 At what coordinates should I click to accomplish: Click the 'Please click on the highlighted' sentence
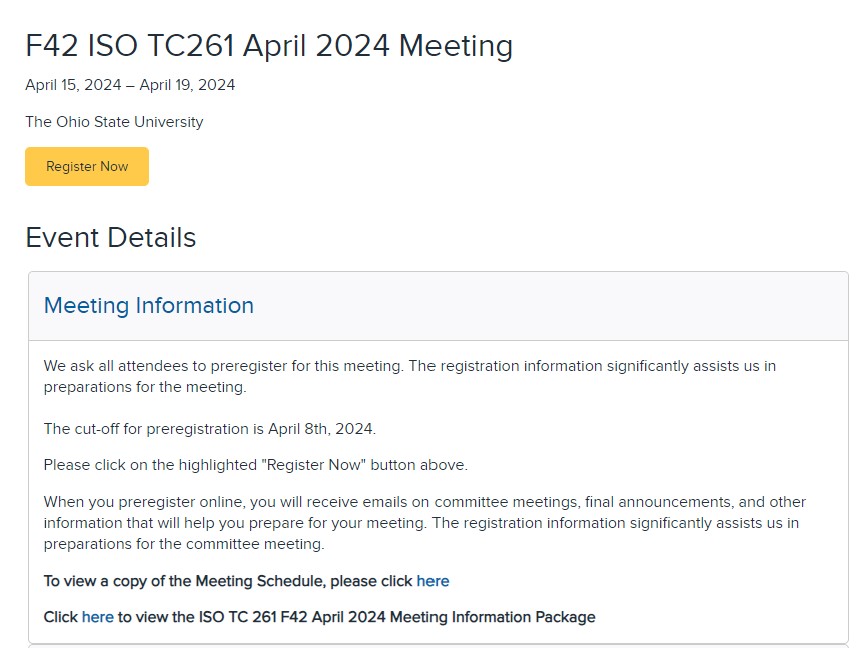[256, 465]
